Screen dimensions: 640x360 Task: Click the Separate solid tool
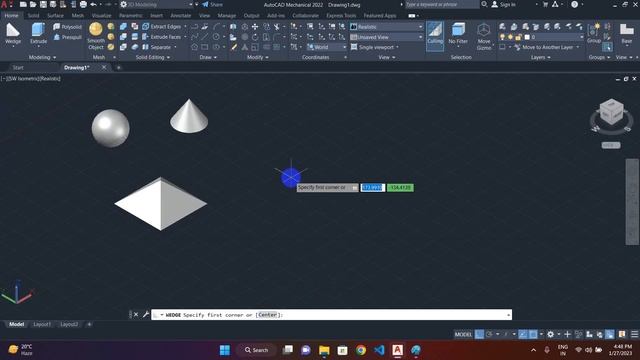point(157,47)
